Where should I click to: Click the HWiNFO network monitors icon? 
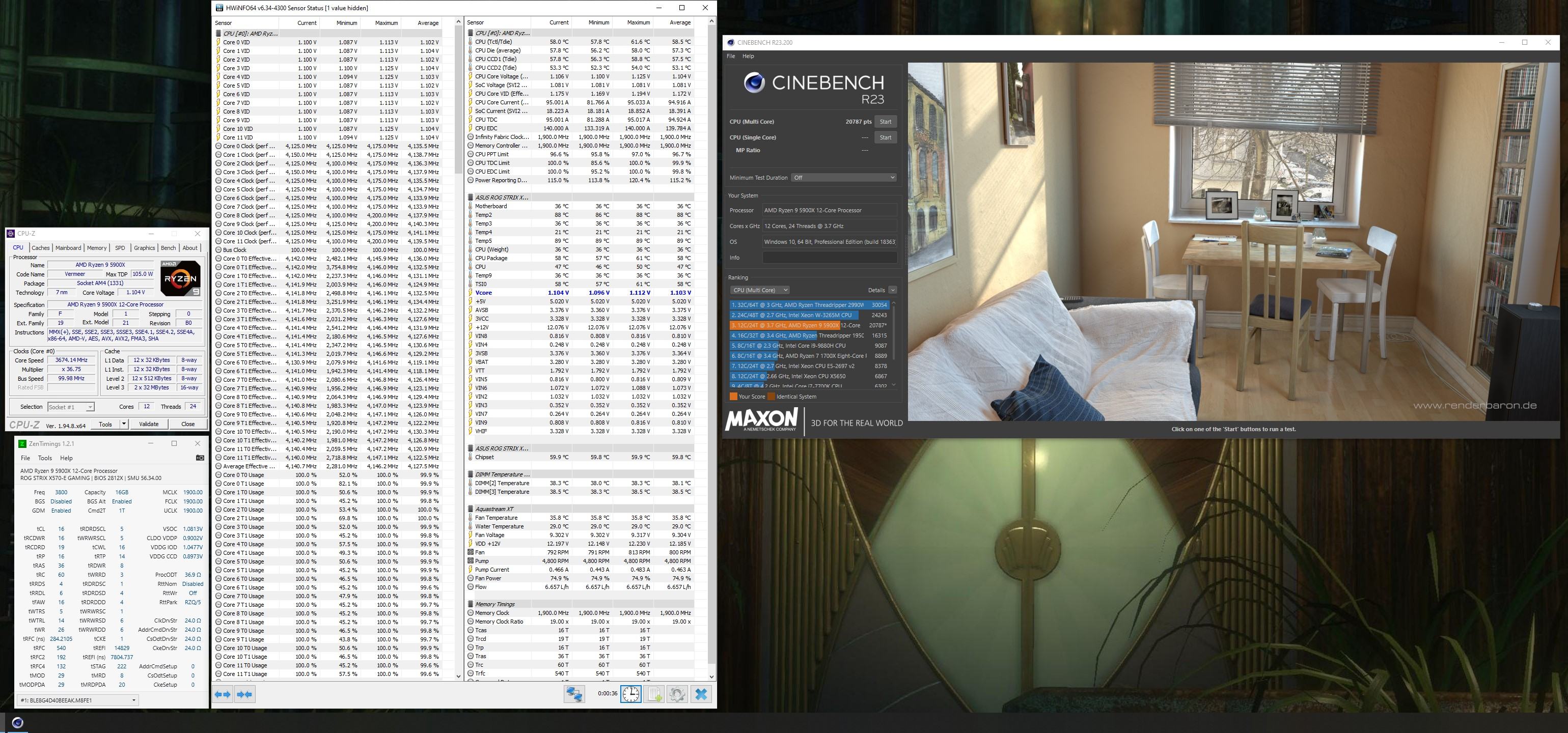(x=573, y=694)
